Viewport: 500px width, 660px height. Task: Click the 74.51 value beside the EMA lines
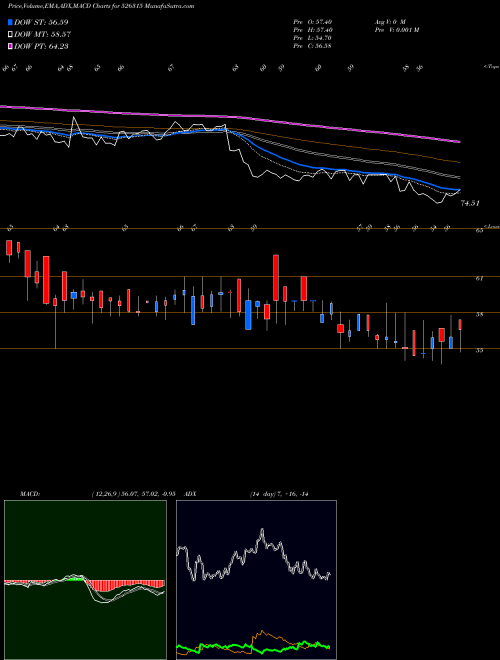pyautogui.click(x=470, y=203)
